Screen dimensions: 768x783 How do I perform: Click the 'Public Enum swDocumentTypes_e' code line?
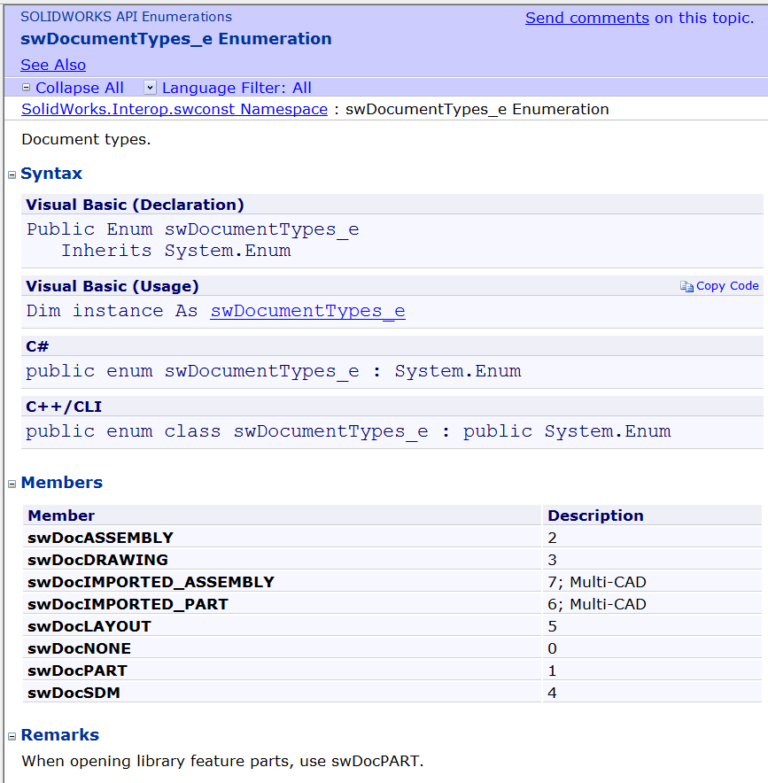(x=193, y=230)
